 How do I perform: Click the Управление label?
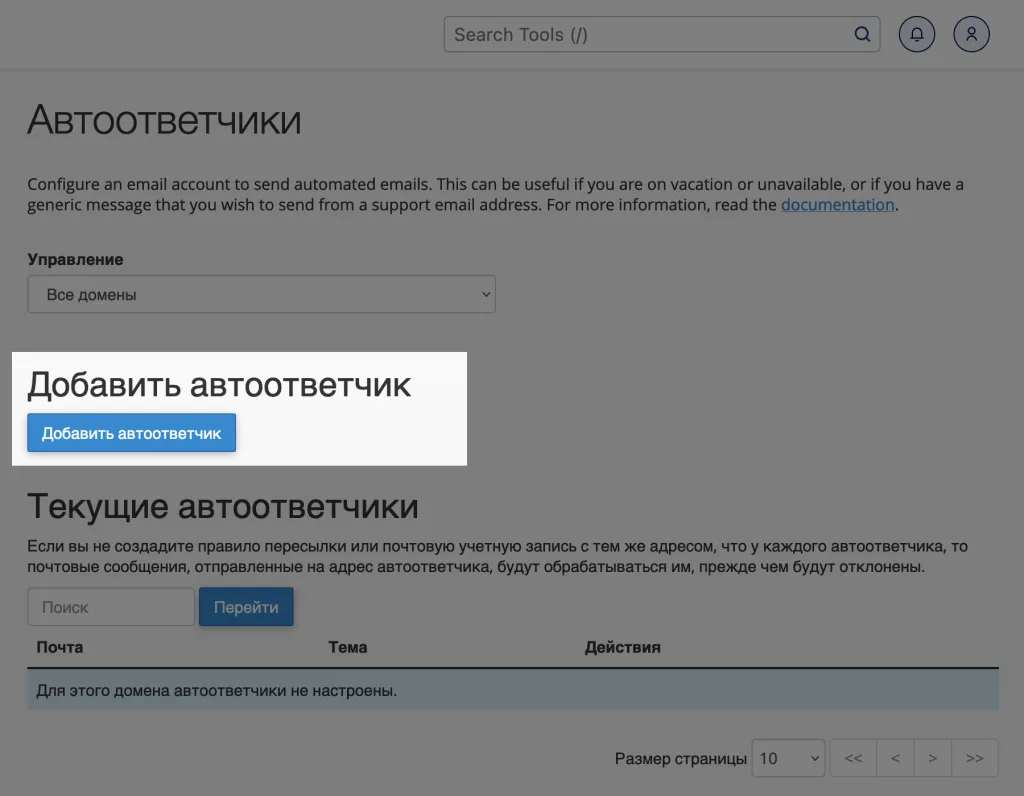(75, 259)
